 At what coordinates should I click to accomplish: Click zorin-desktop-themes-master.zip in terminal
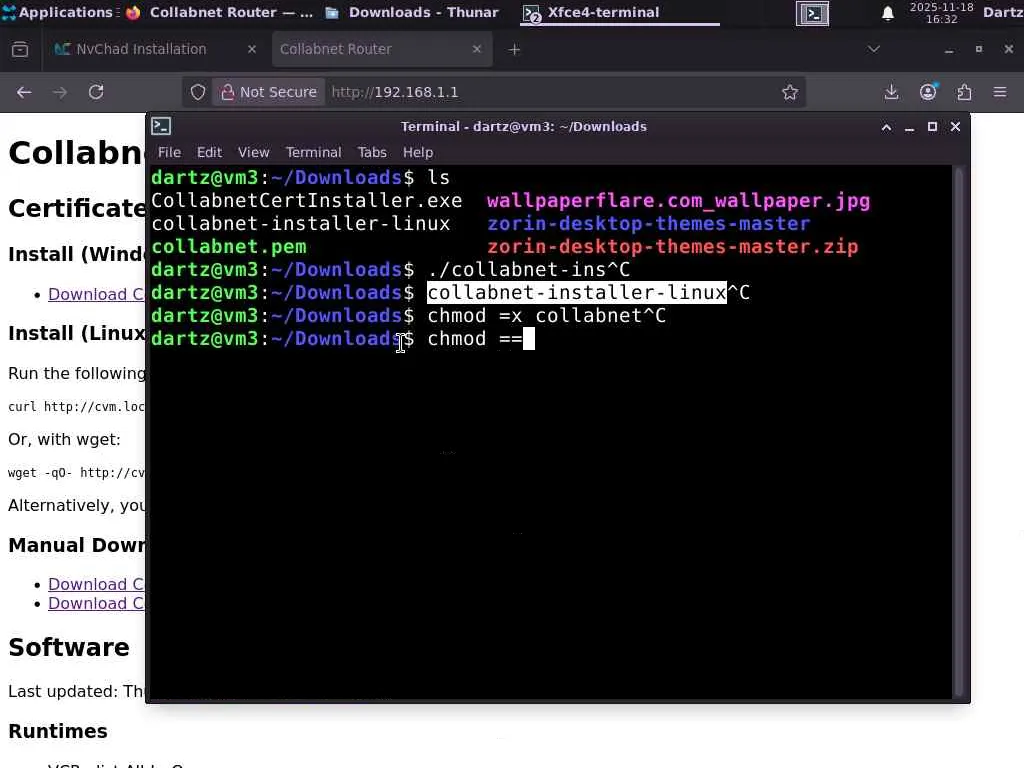[673, 247]
